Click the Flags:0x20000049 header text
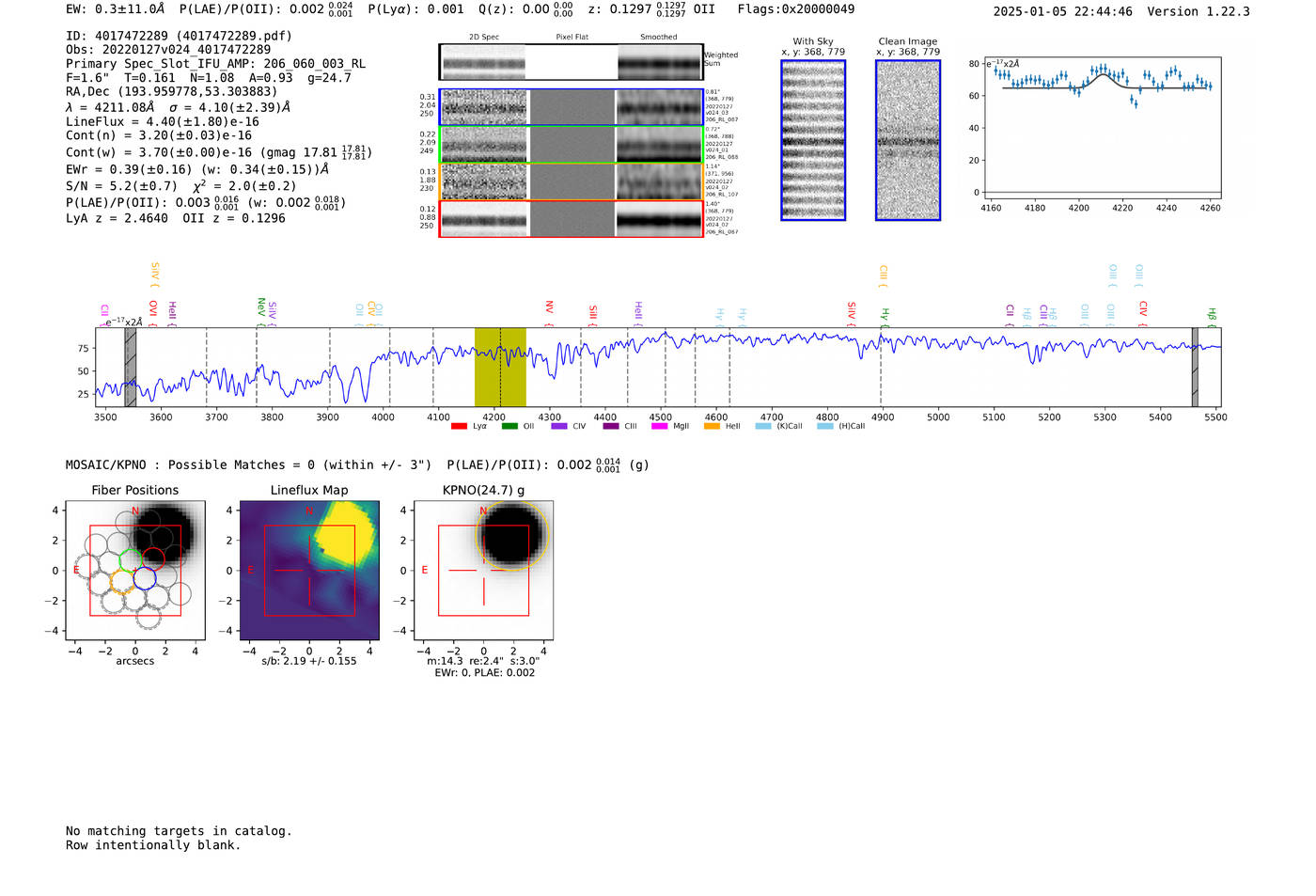Screen dimensions: 1316x896 [x=796, y=9]
